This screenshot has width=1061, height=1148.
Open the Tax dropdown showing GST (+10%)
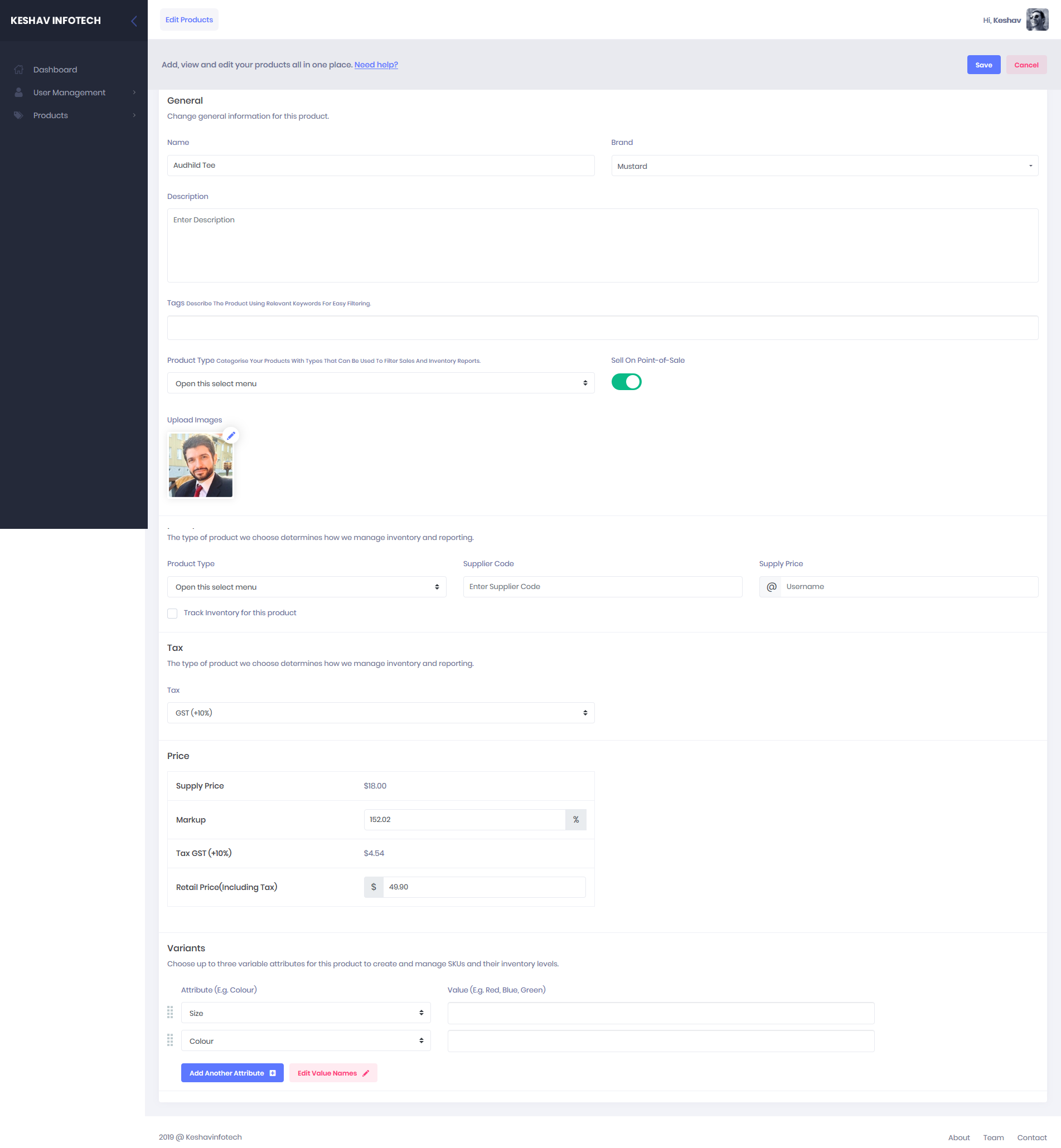[381, 713]
